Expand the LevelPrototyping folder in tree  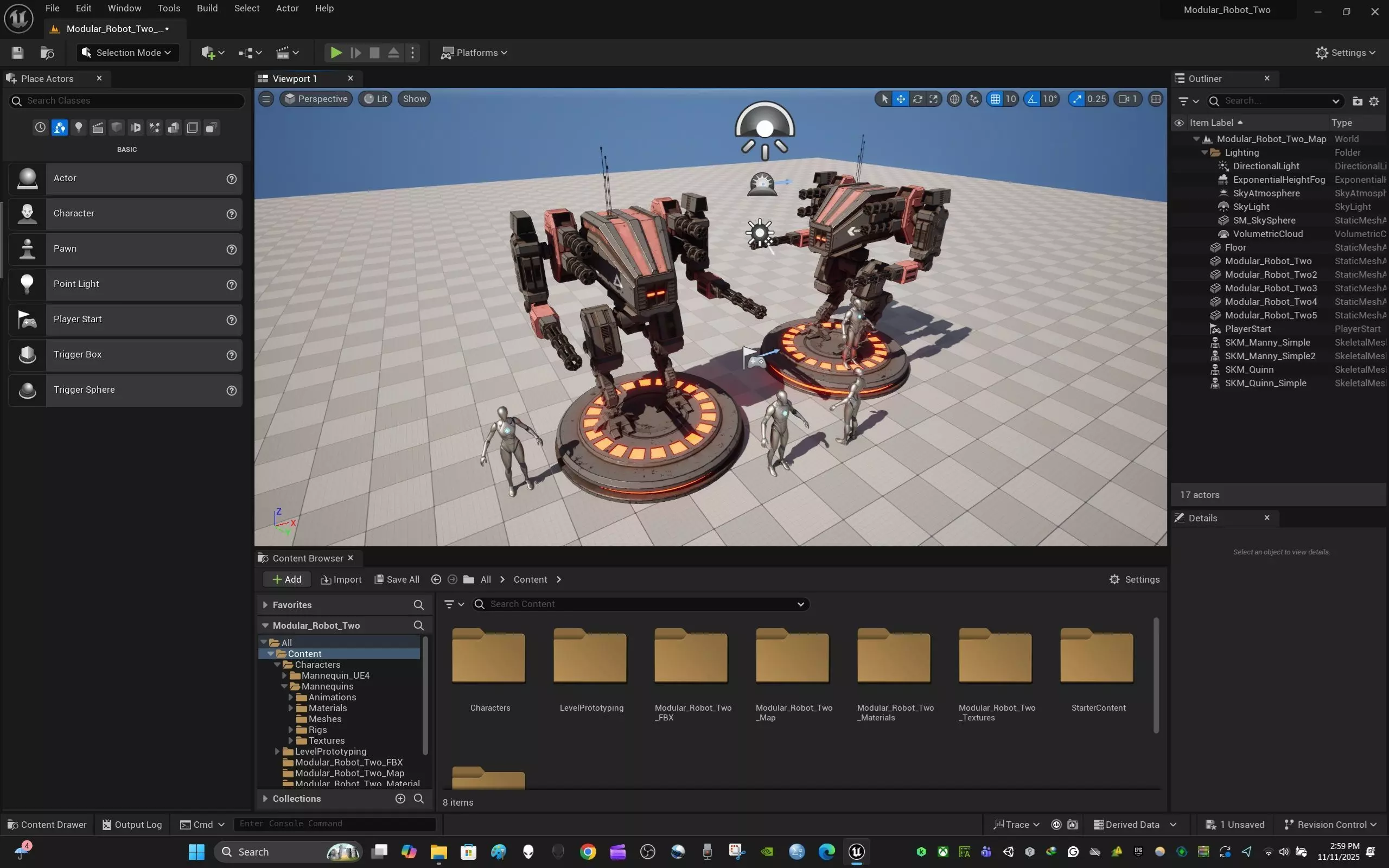click(277, 751)
